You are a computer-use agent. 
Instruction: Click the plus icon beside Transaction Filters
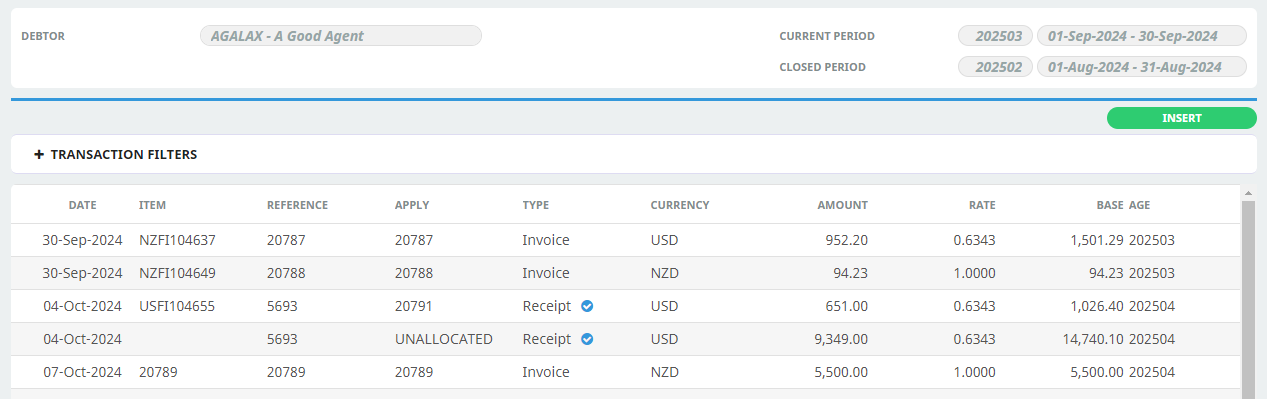click(39, 154)
